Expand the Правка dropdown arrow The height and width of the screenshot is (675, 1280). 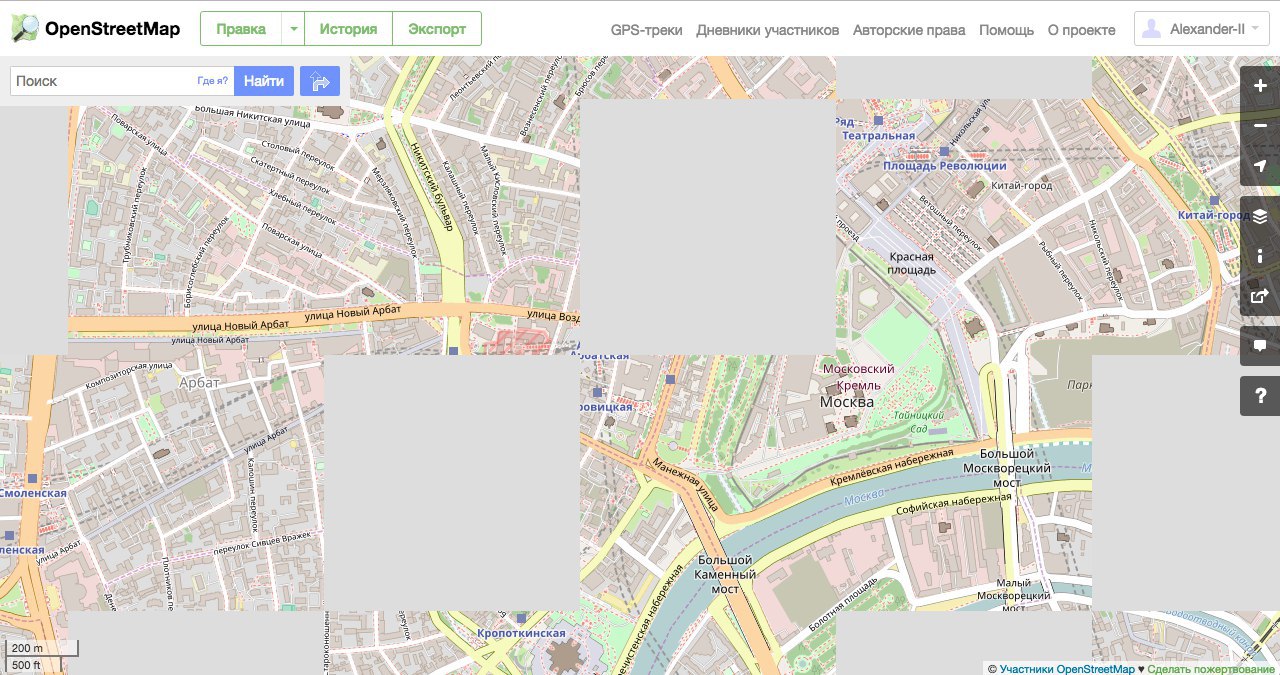tap(293, 29)
